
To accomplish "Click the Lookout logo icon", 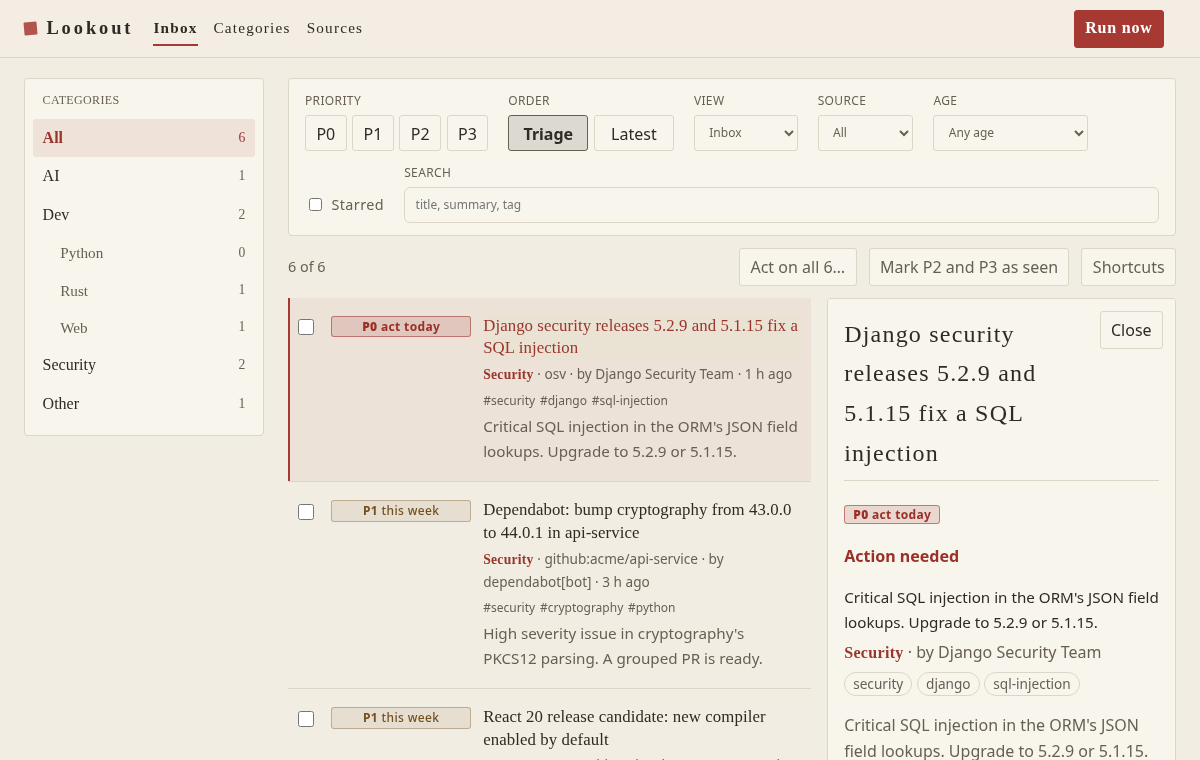I will 30,28.
